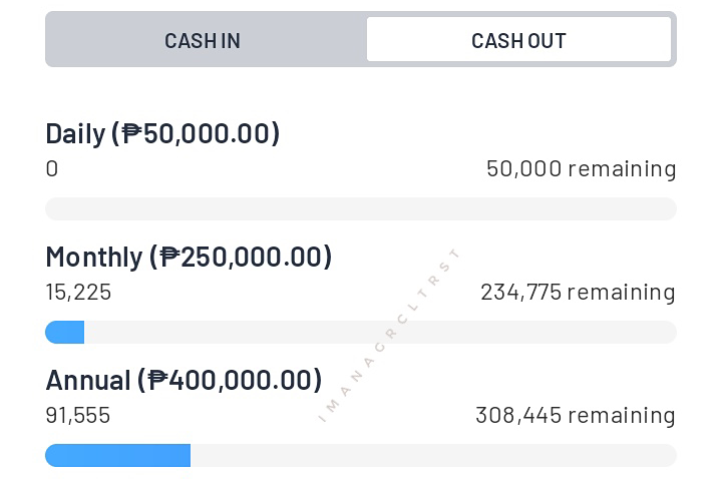
Task: Click the Monthly used amount 15,225
Action: pyautogui.click(x=78, y=292)
